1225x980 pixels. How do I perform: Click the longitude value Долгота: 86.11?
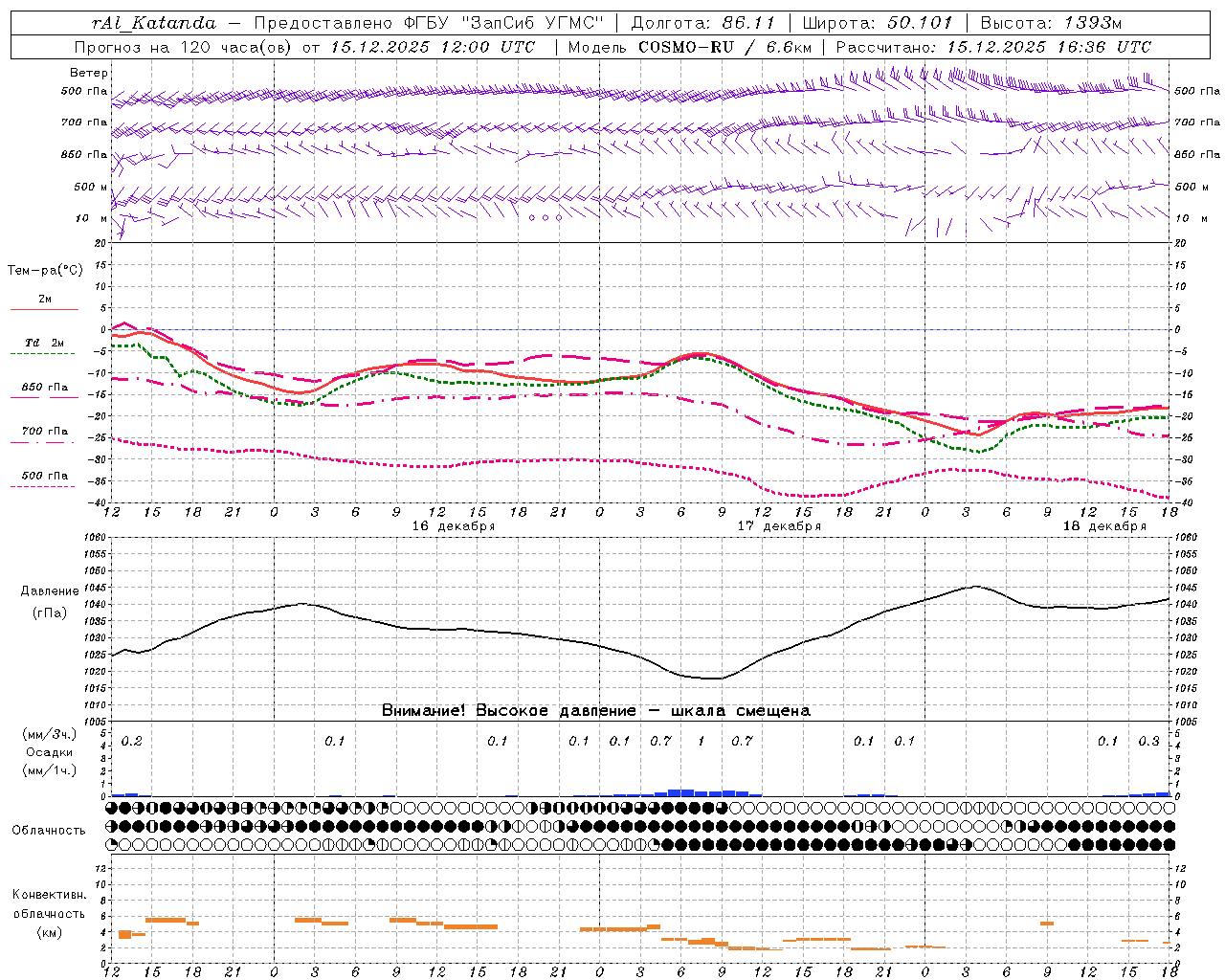[702, 23]
